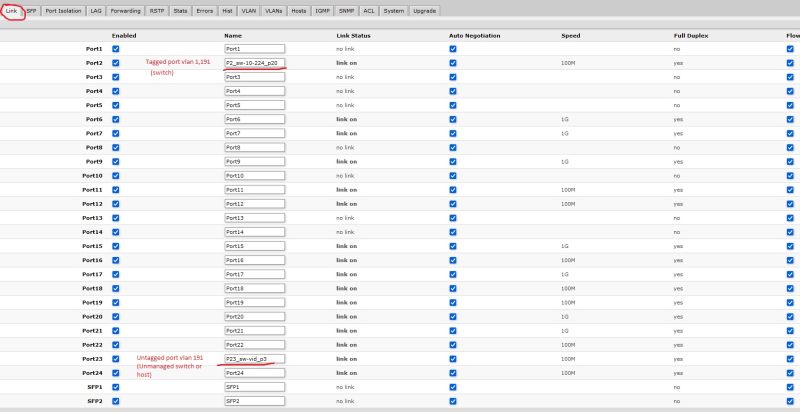Edit the P23_sw-vid_p3 name field
800x412 pixels.
coord(255,359)
